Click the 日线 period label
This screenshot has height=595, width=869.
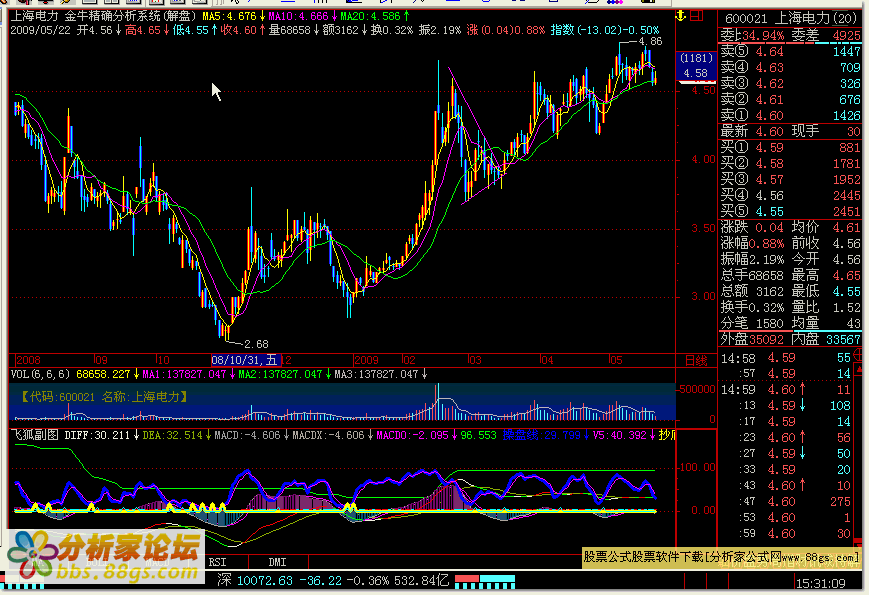pos(696,361)
